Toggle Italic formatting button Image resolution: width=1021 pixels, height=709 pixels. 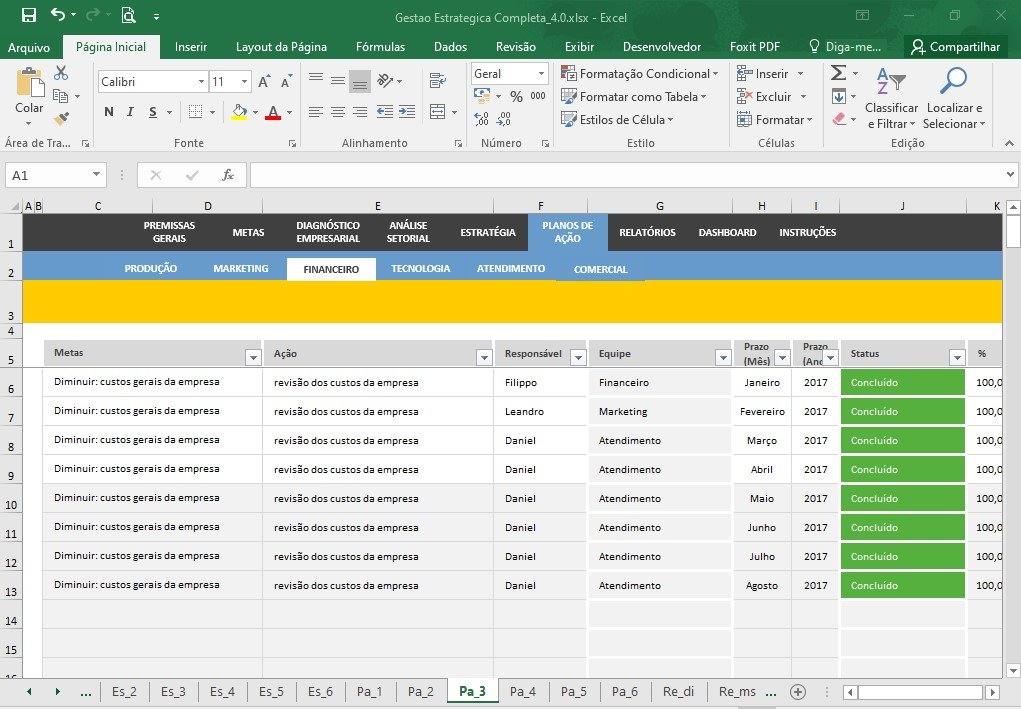[x=130, y=112]
